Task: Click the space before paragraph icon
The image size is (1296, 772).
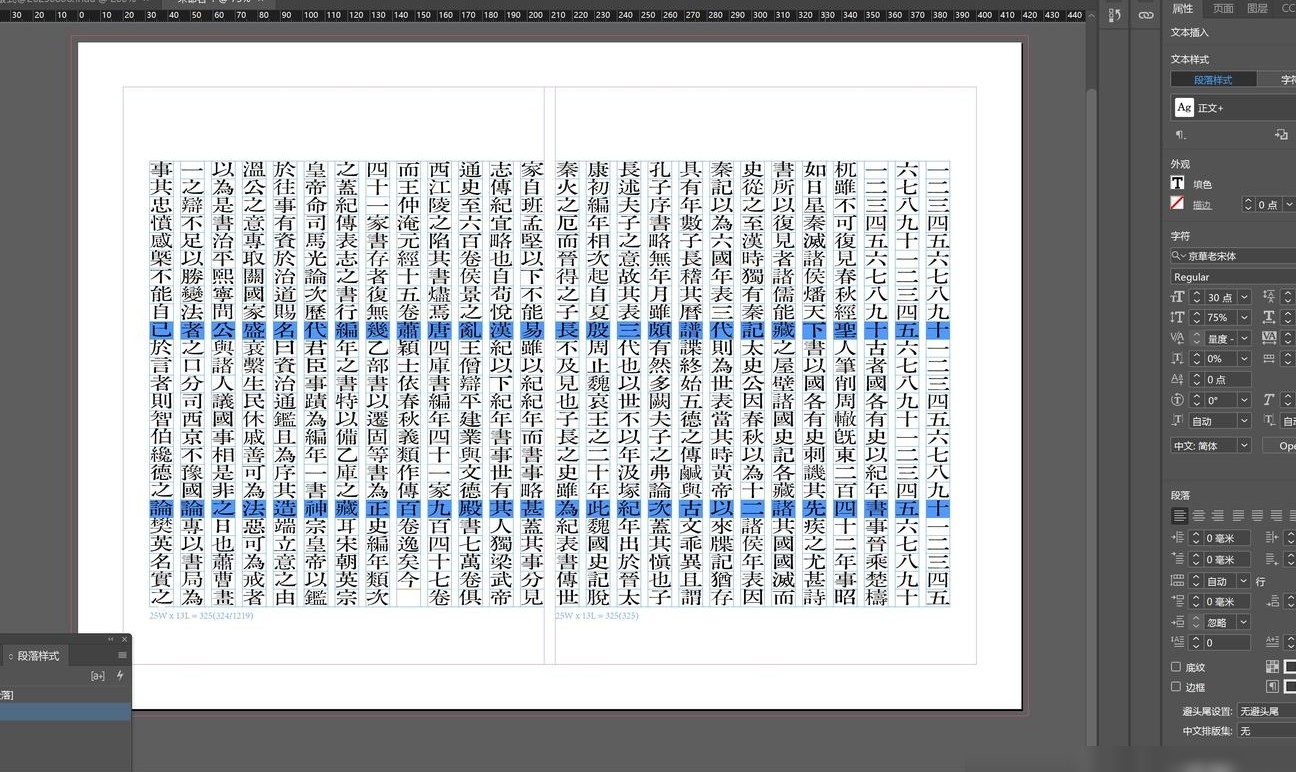Action: pos(1178,601)
